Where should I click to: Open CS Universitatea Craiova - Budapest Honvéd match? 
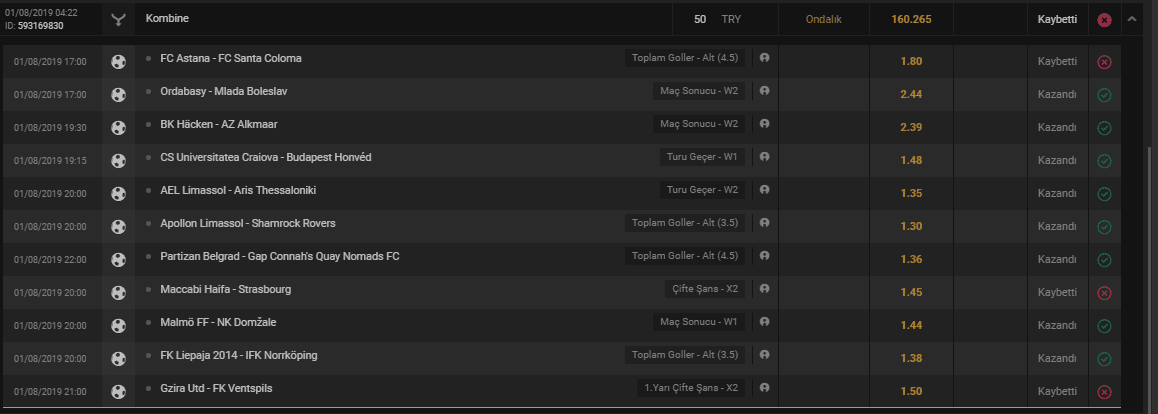(266, 157)
